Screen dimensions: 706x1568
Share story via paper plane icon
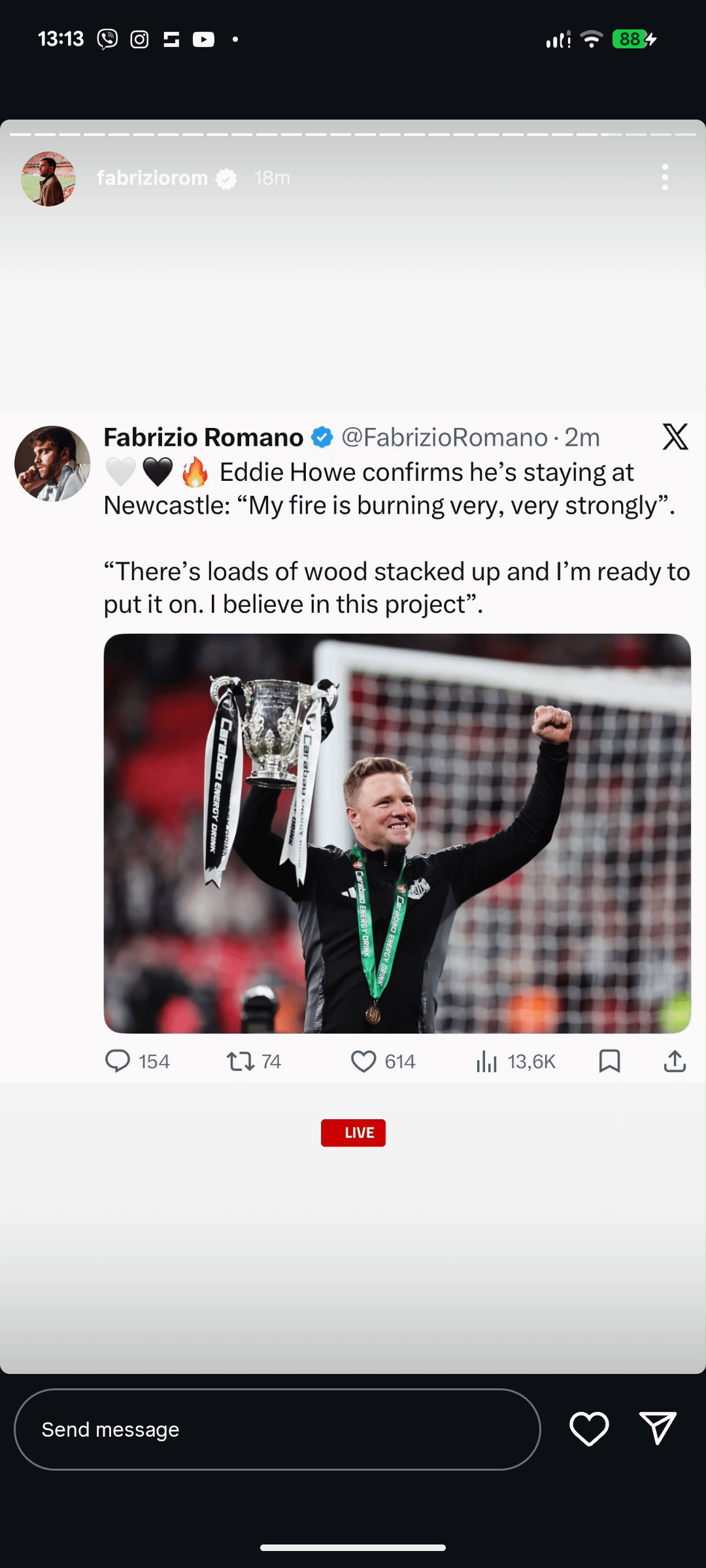(657, 1428)
